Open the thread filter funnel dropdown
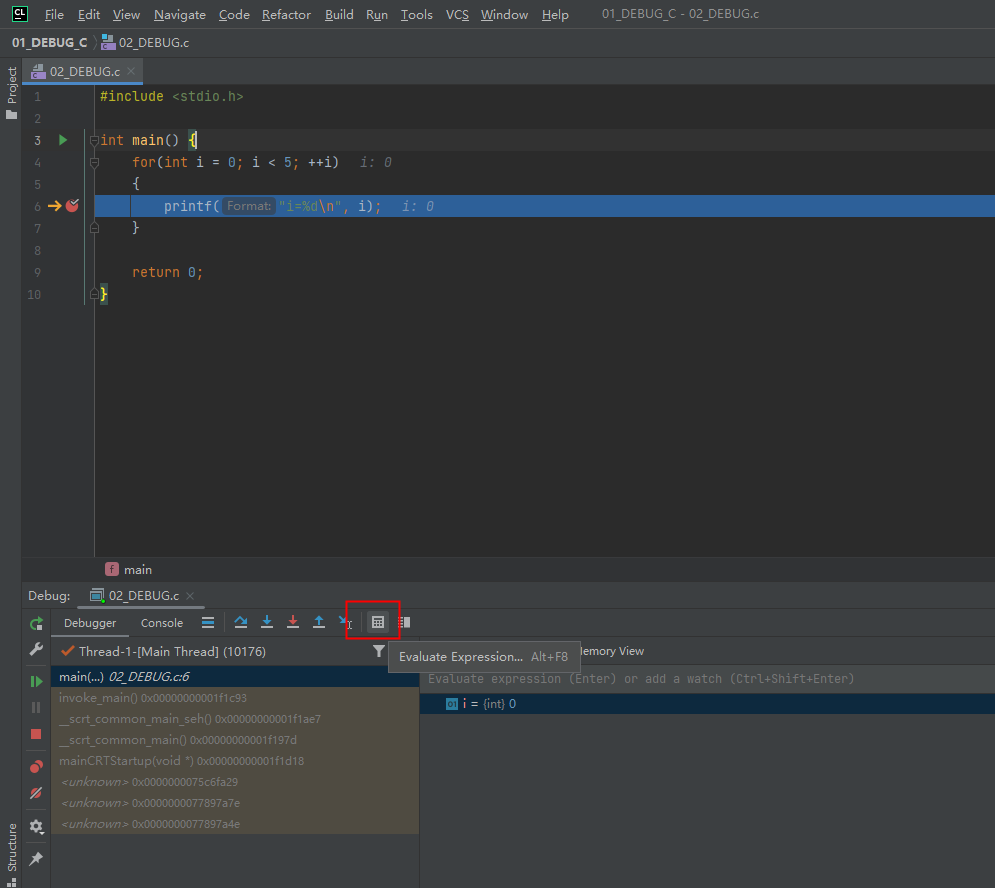This screenshot has height=888, width=995. pyautogui.click(x=379, y=651)
